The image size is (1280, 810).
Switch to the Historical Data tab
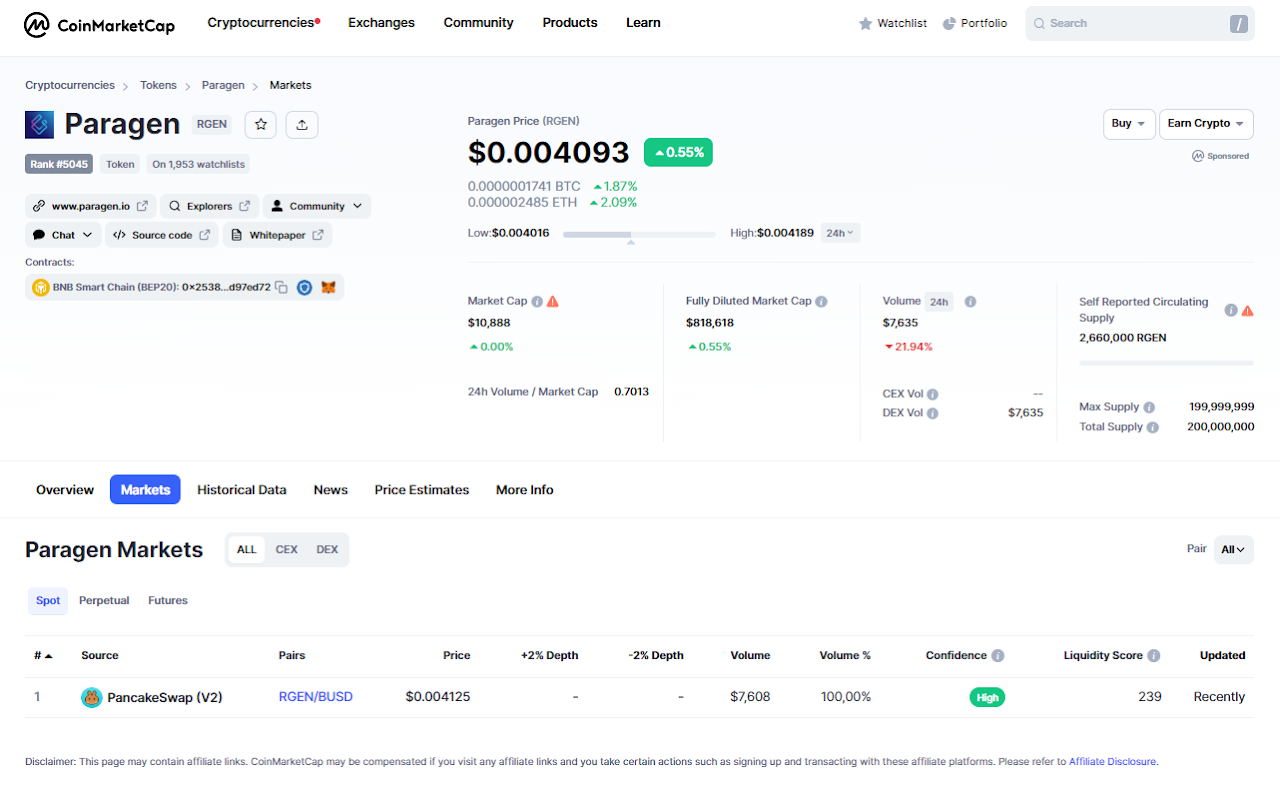(x=242, y=490)
